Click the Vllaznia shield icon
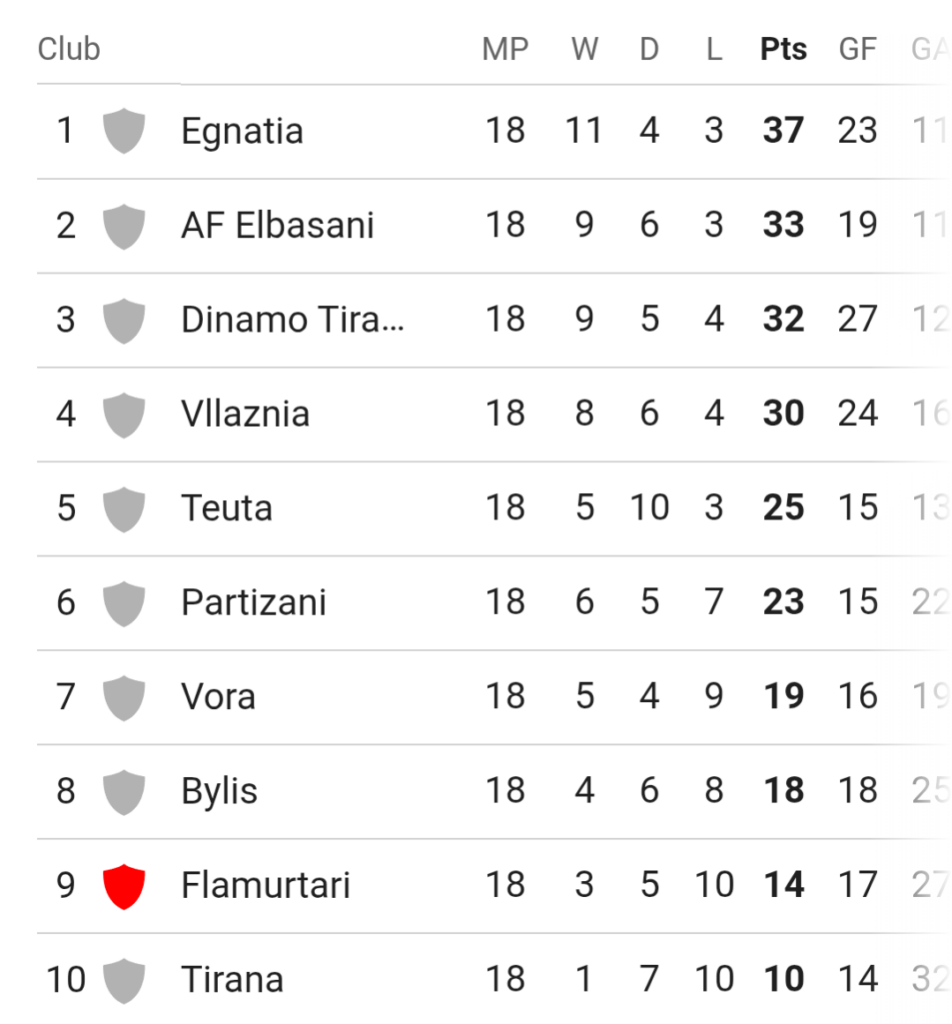 click(x=124, y=414)
